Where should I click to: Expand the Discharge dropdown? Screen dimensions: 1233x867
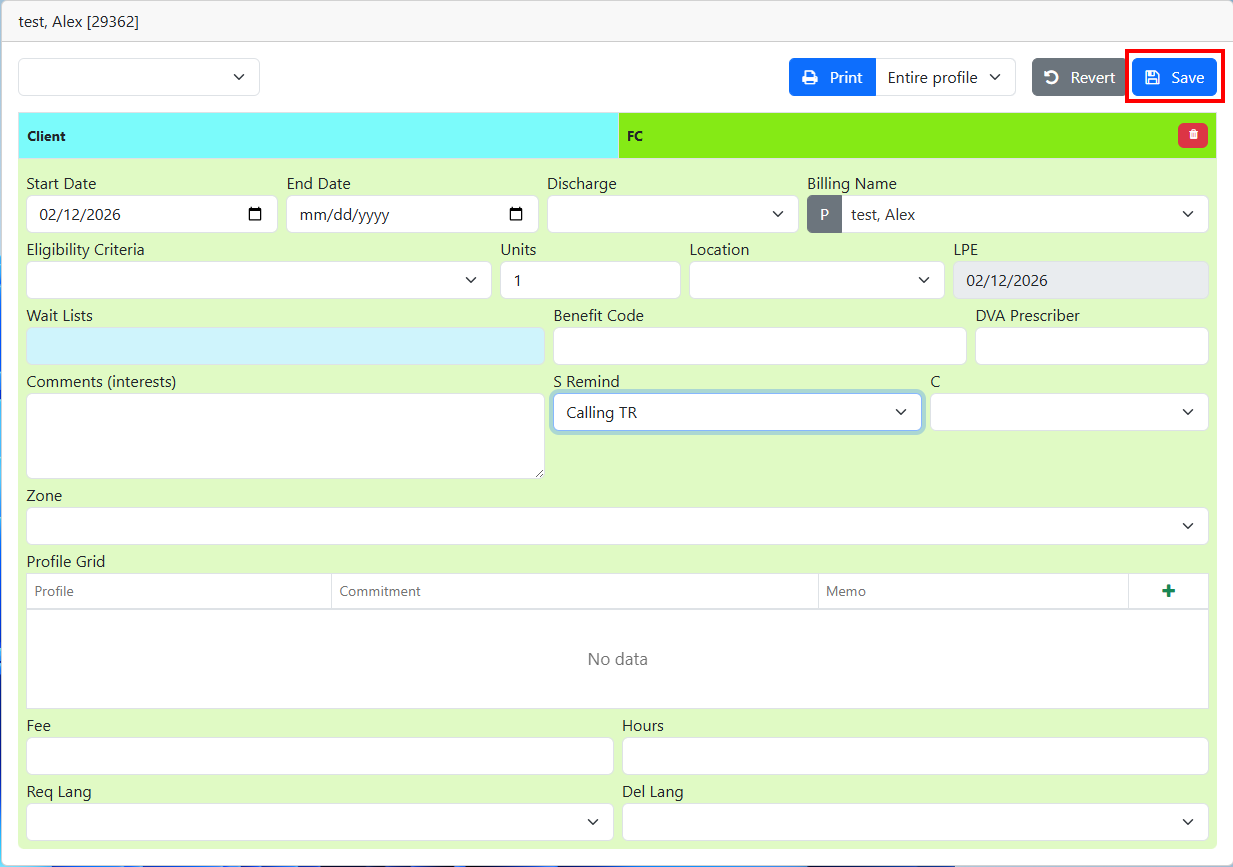coord(668,214)
